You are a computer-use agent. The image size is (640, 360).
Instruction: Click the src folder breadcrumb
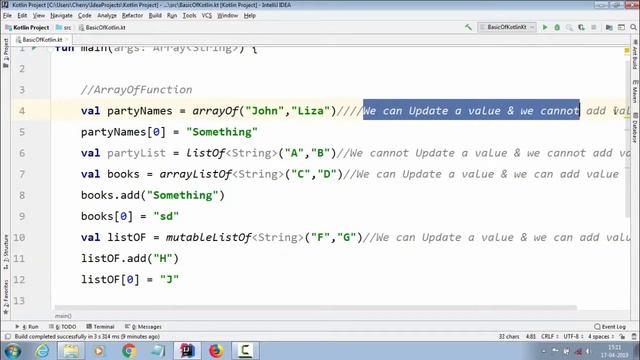pos(64,27)
